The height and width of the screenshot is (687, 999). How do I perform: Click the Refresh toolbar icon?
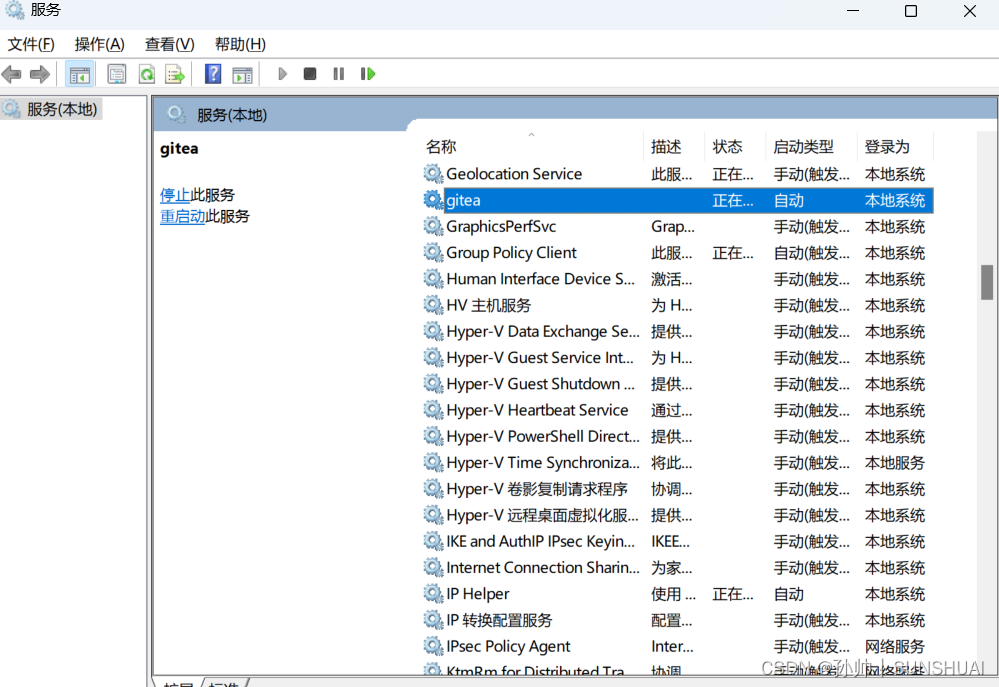[147, 74]
